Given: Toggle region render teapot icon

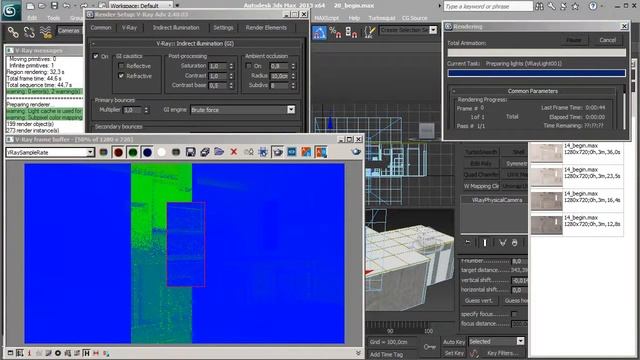Looking at the screenshot, I should coord(278,152).
